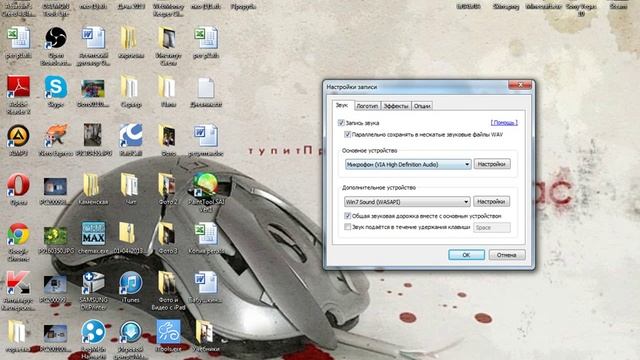
Task: Switch to the Логотип tab
Action: click(367, 106)
